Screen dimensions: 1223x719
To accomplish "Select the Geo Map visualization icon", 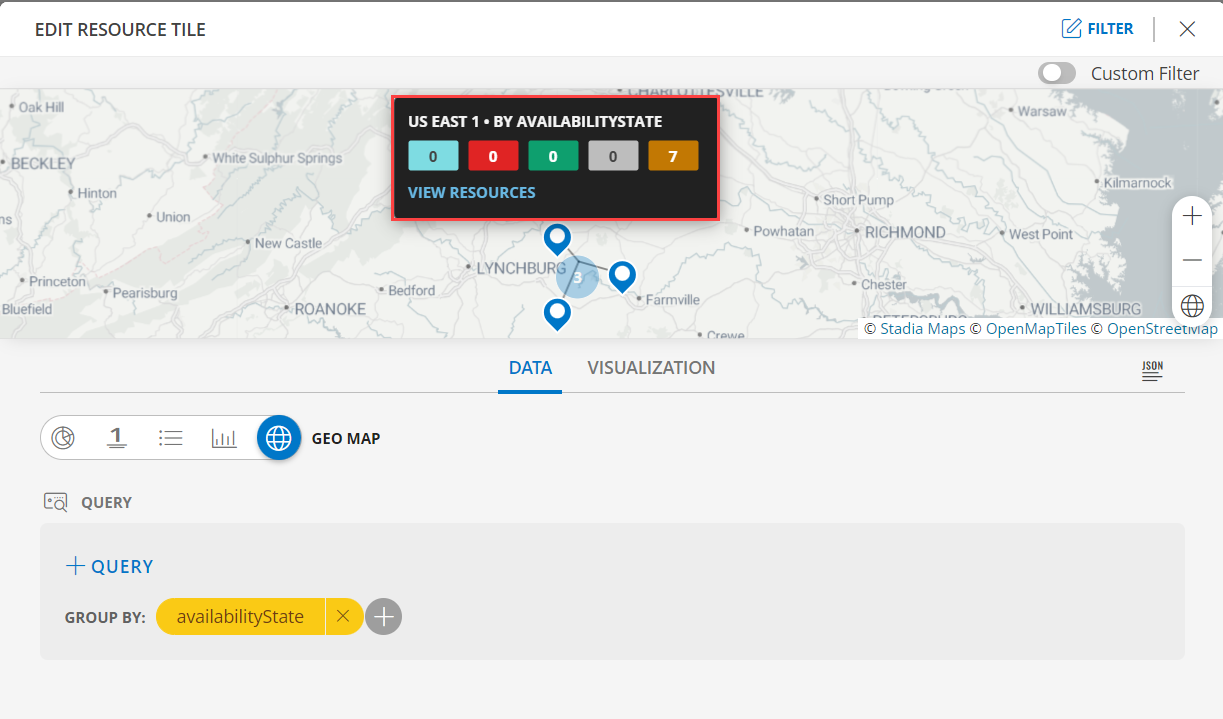I will [x=278, y=437].
